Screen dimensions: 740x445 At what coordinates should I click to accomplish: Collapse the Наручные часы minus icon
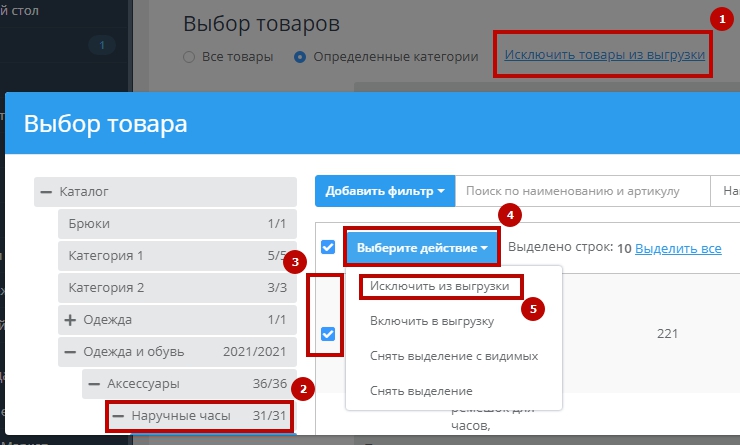(x=117, y=415)
